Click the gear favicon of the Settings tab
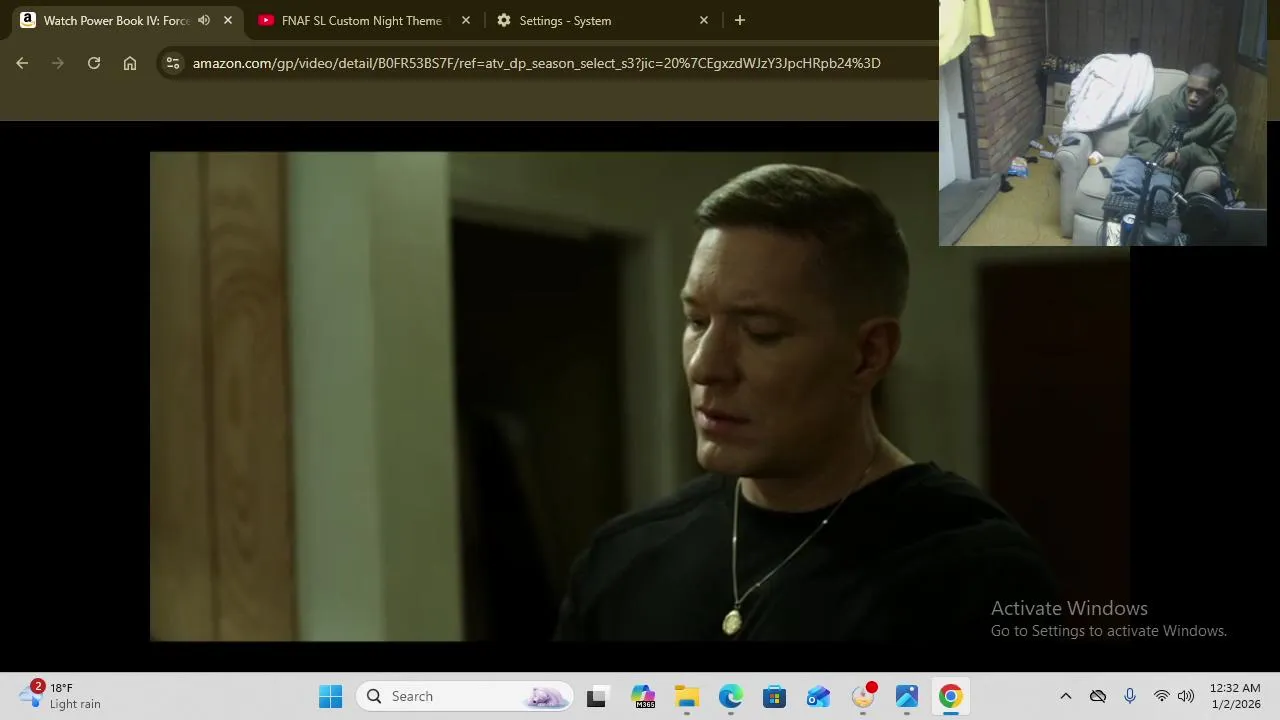The width and height of the screenshot is (1280, 720). tap(504, 20)
